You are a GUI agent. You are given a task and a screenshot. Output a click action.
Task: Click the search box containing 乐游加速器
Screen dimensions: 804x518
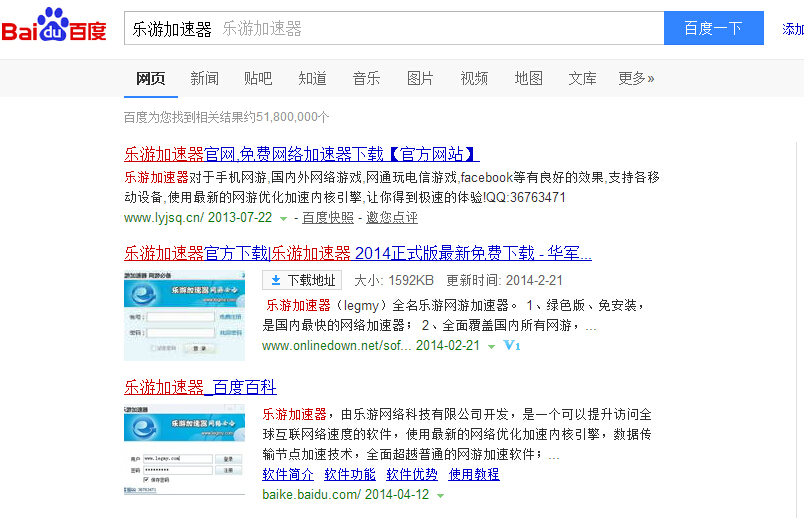pos(394,28)
